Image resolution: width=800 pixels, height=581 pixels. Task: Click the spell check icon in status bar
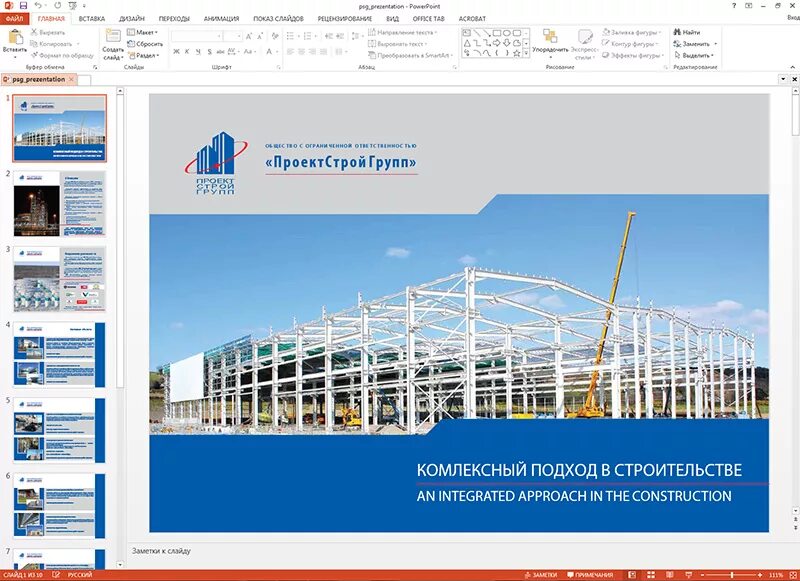(56, 575)
